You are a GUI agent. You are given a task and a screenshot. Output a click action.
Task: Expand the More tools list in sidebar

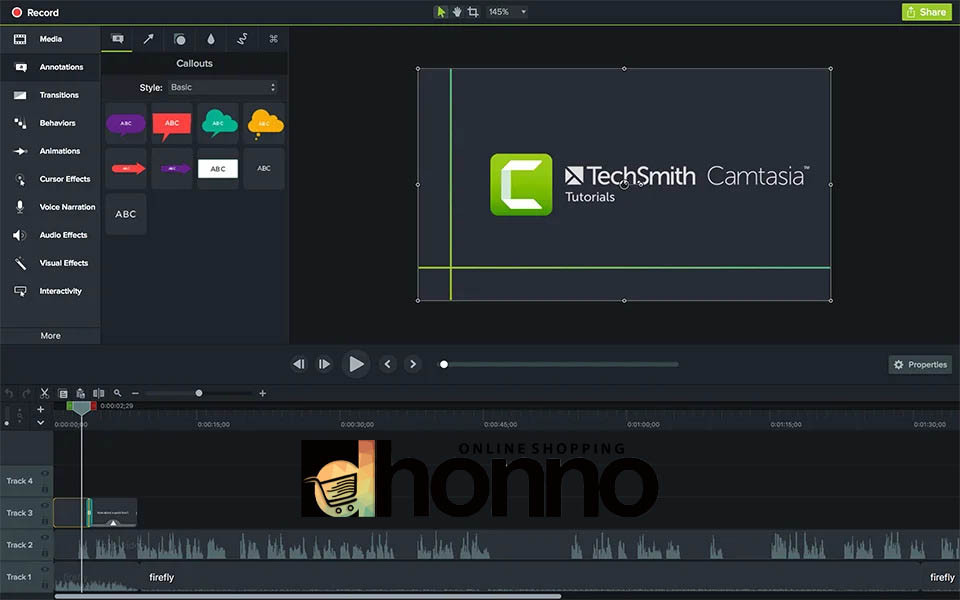coord(50,336)
